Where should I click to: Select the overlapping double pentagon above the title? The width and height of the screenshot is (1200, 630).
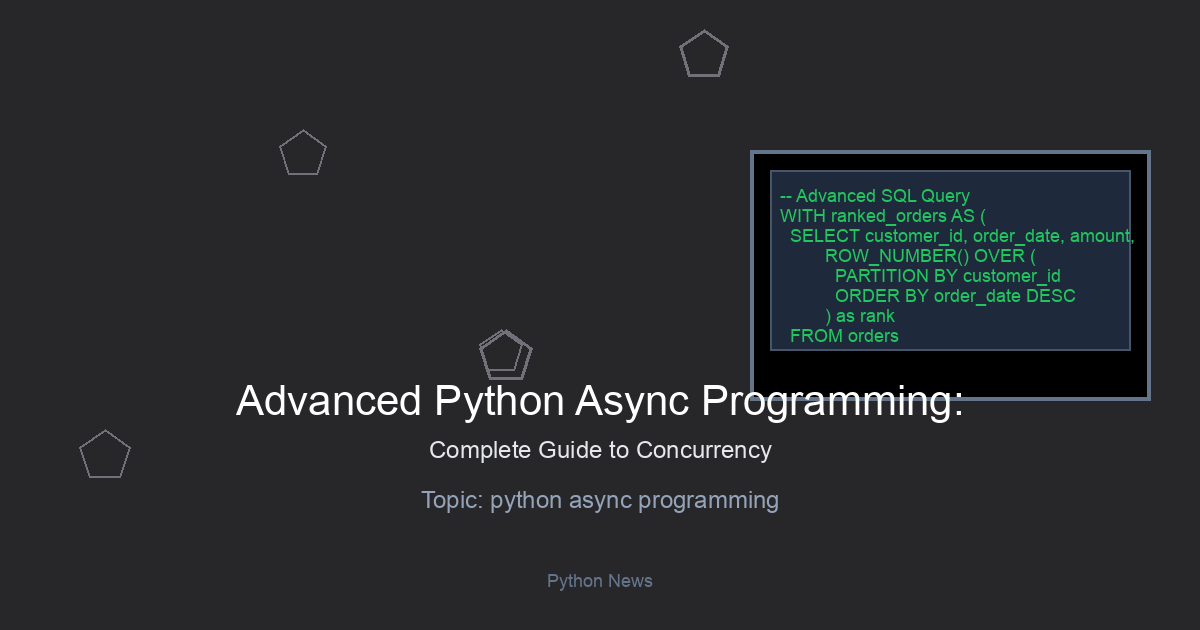click(x=505, y=355)
